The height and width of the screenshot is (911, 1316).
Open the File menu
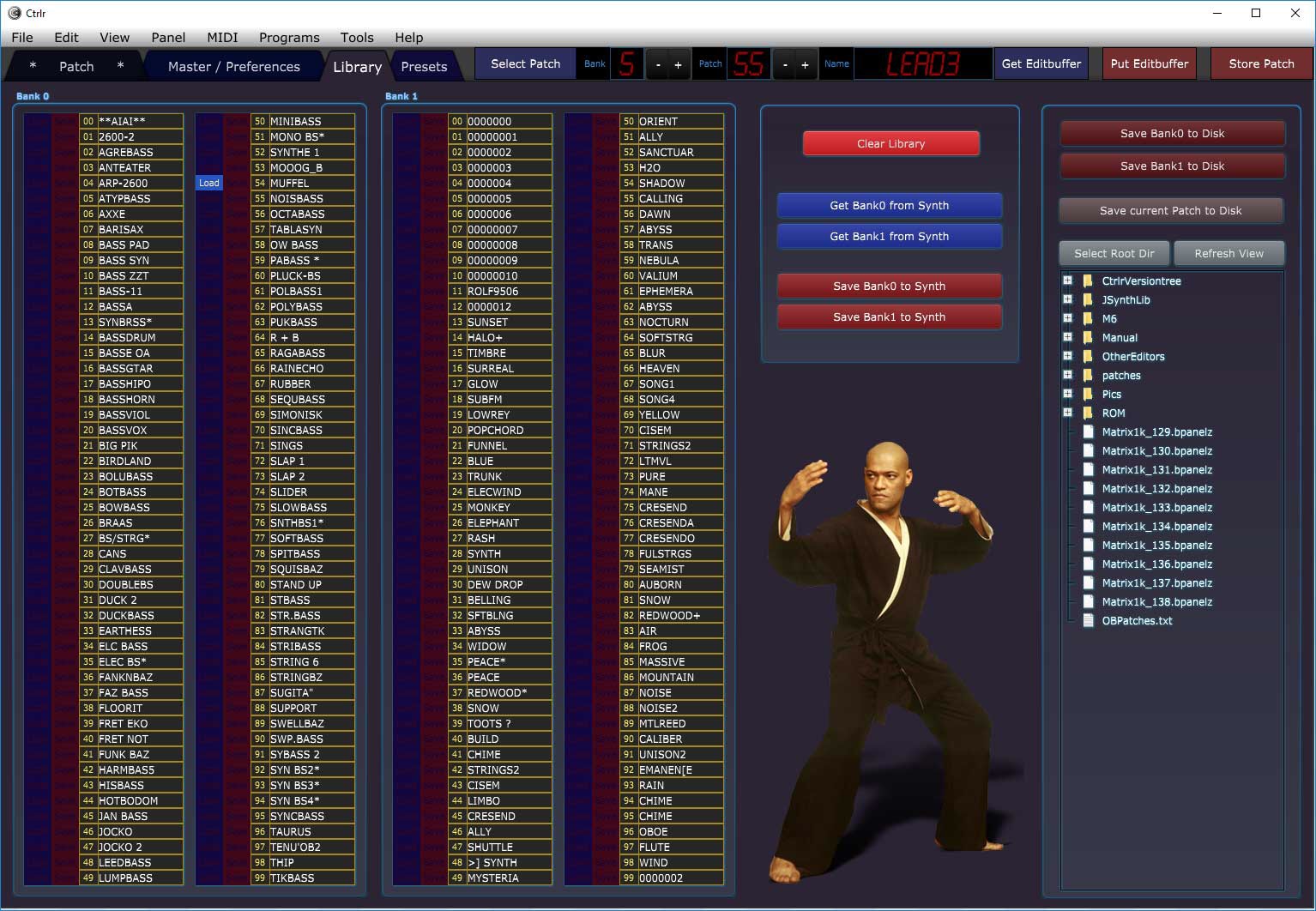(22, 38)
